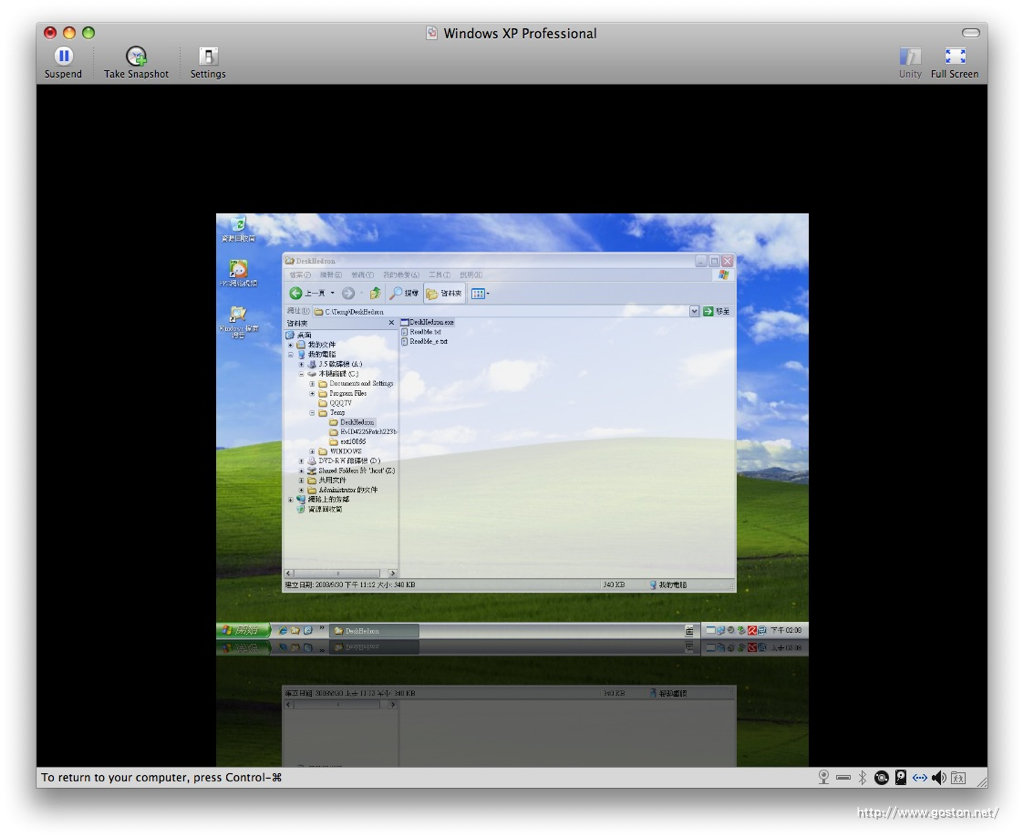
Task: Click the USB device status icon
Action: pos(843,777)
